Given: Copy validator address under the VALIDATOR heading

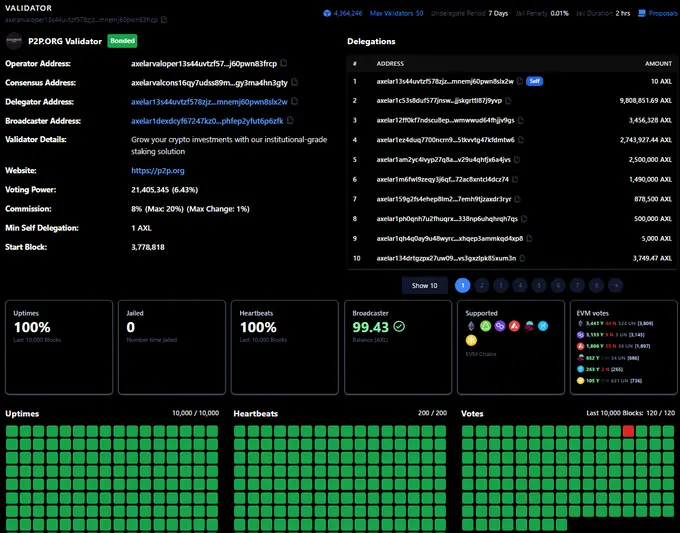Looking at the screenshot, I should [x=164, y=19].
